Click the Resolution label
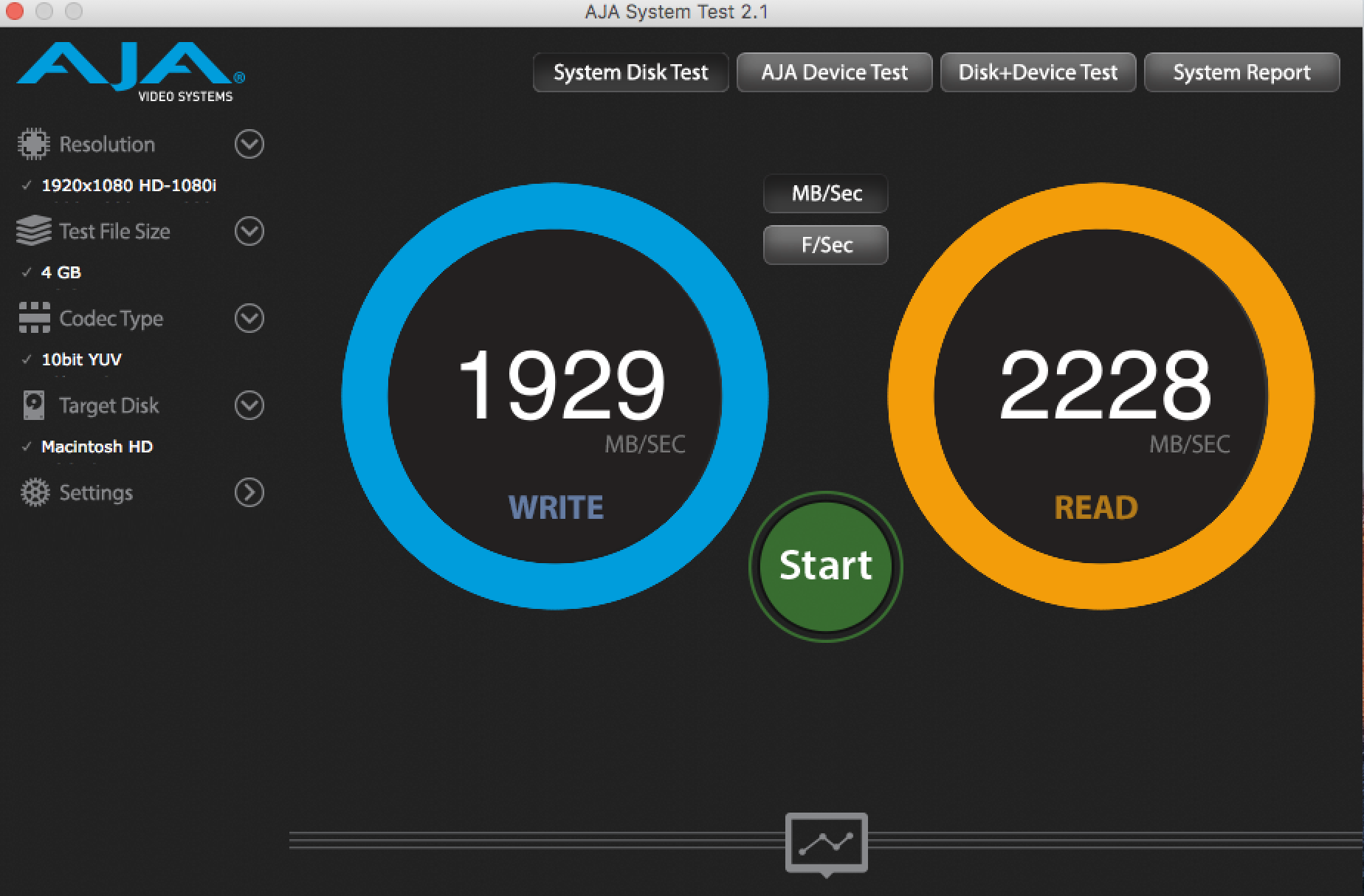Viewport: 1364px width, 896px height. [107, 144]
